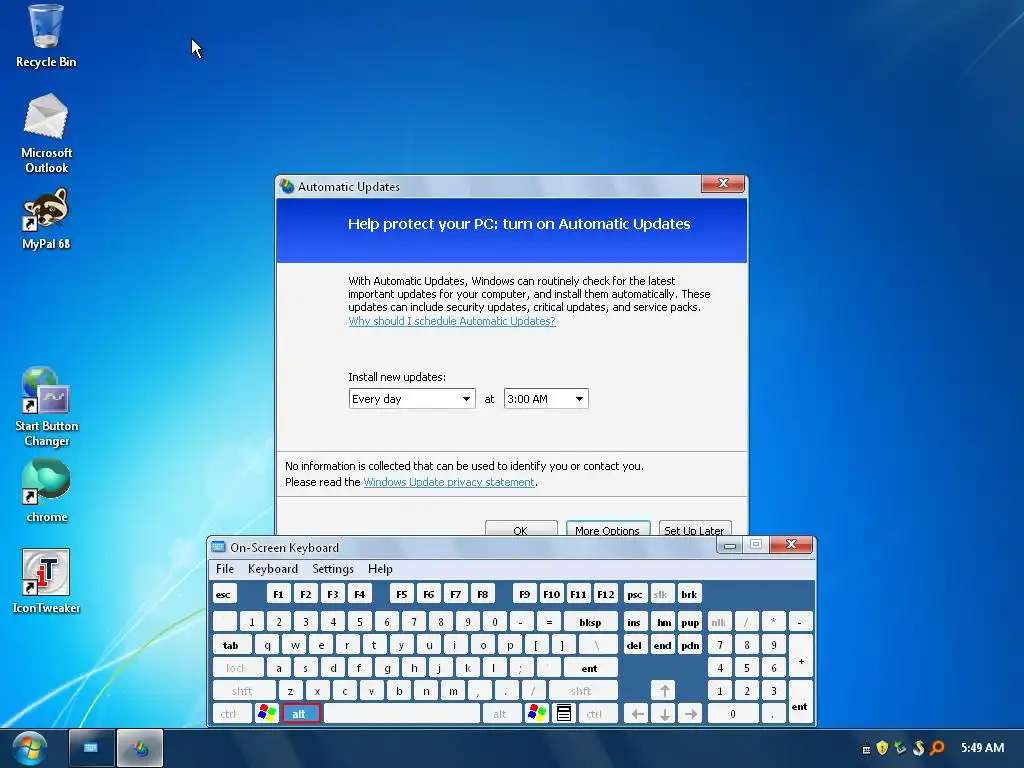Open the Every day frequency dropdown
This screenshot has width=1024, height=768.
[412, 399]
